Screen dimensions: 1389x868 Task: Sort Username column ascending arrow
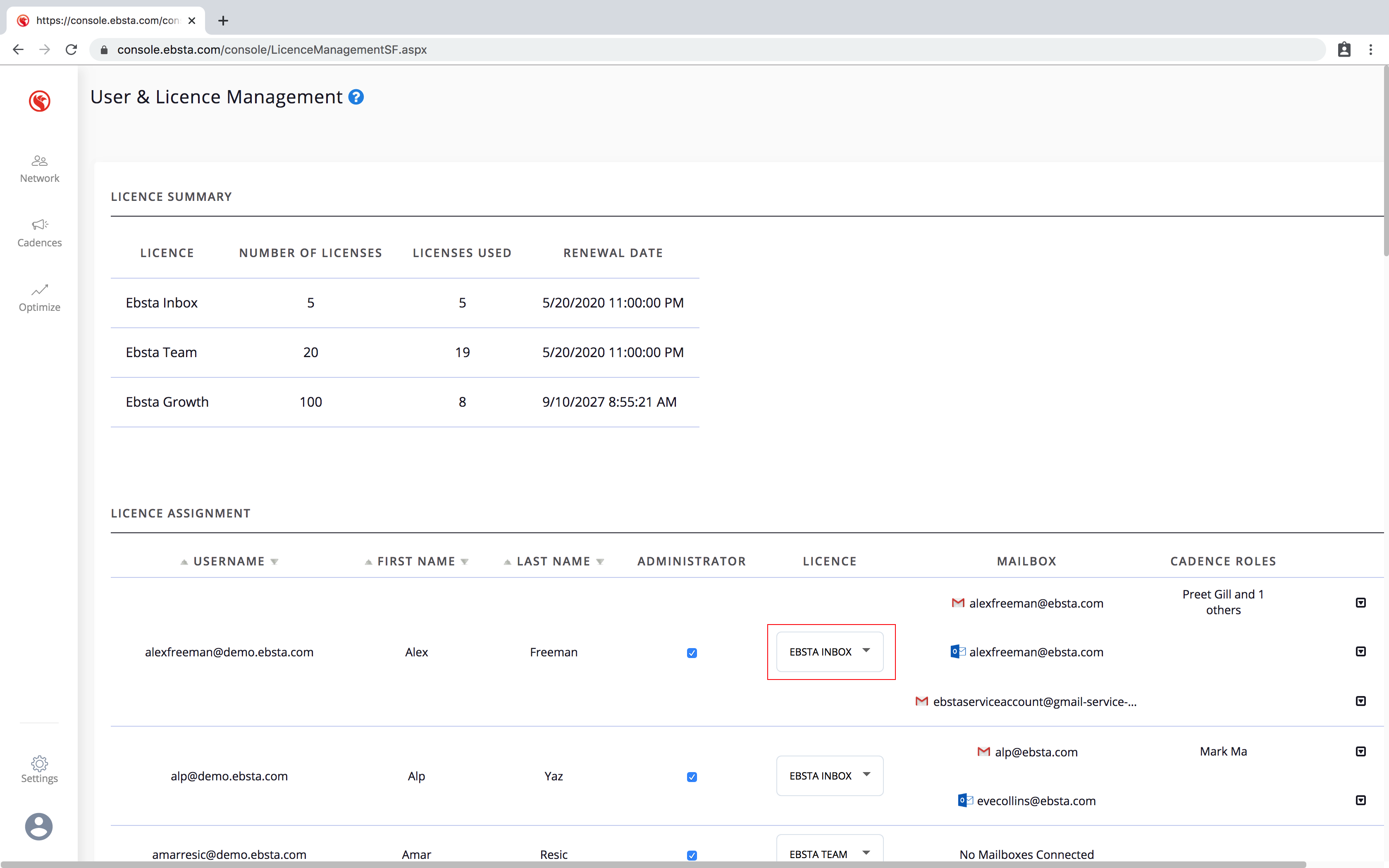pos(184,562)
